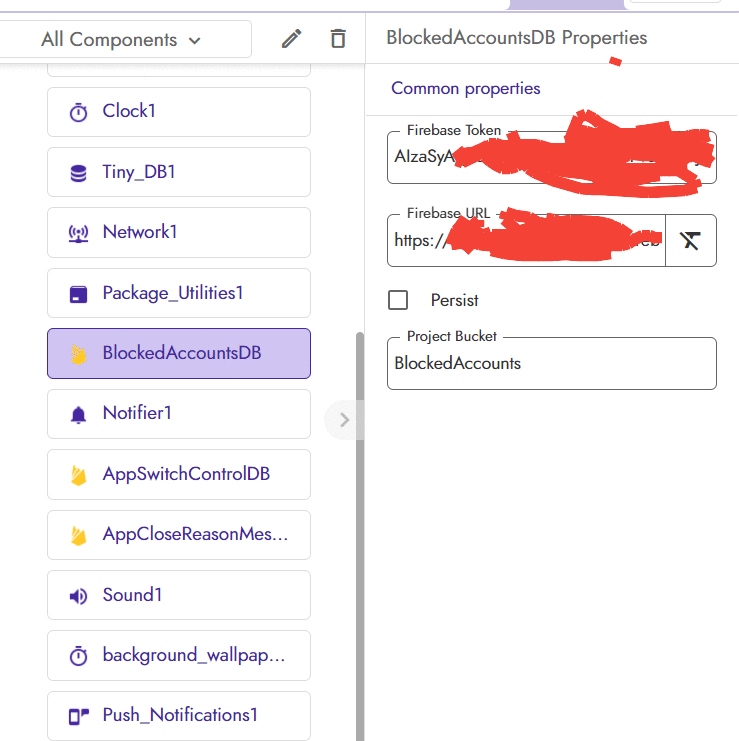739x741 pixels.
Task: Select the background_wallpap... clock component
Action: point(193,656)
